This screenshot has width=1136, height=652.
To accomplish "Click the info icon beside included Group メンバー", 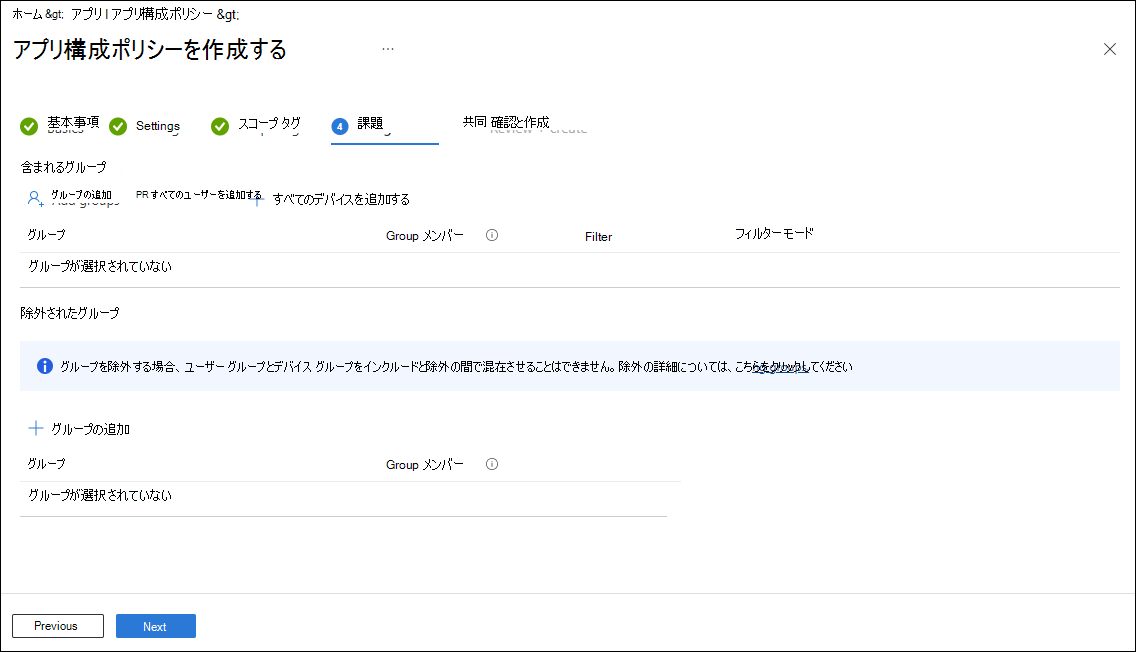I will coord(492,235).
